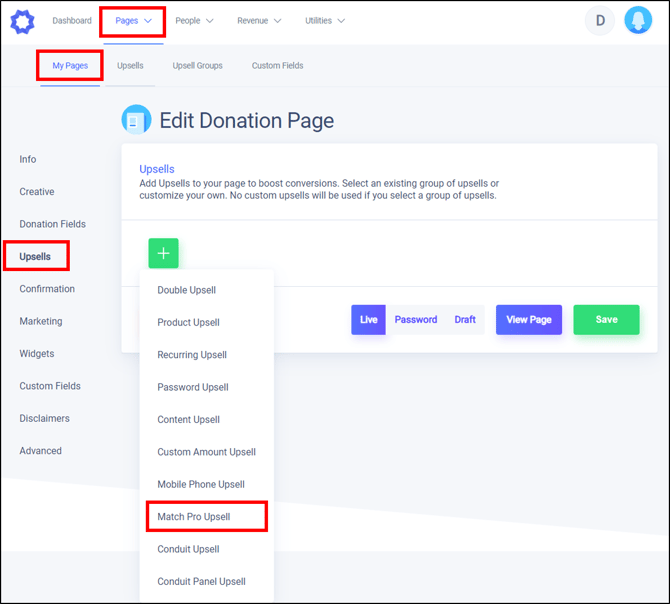Expand the Revenue dropdown menu
The image size is (670, 604).
(x=259, y=21)
